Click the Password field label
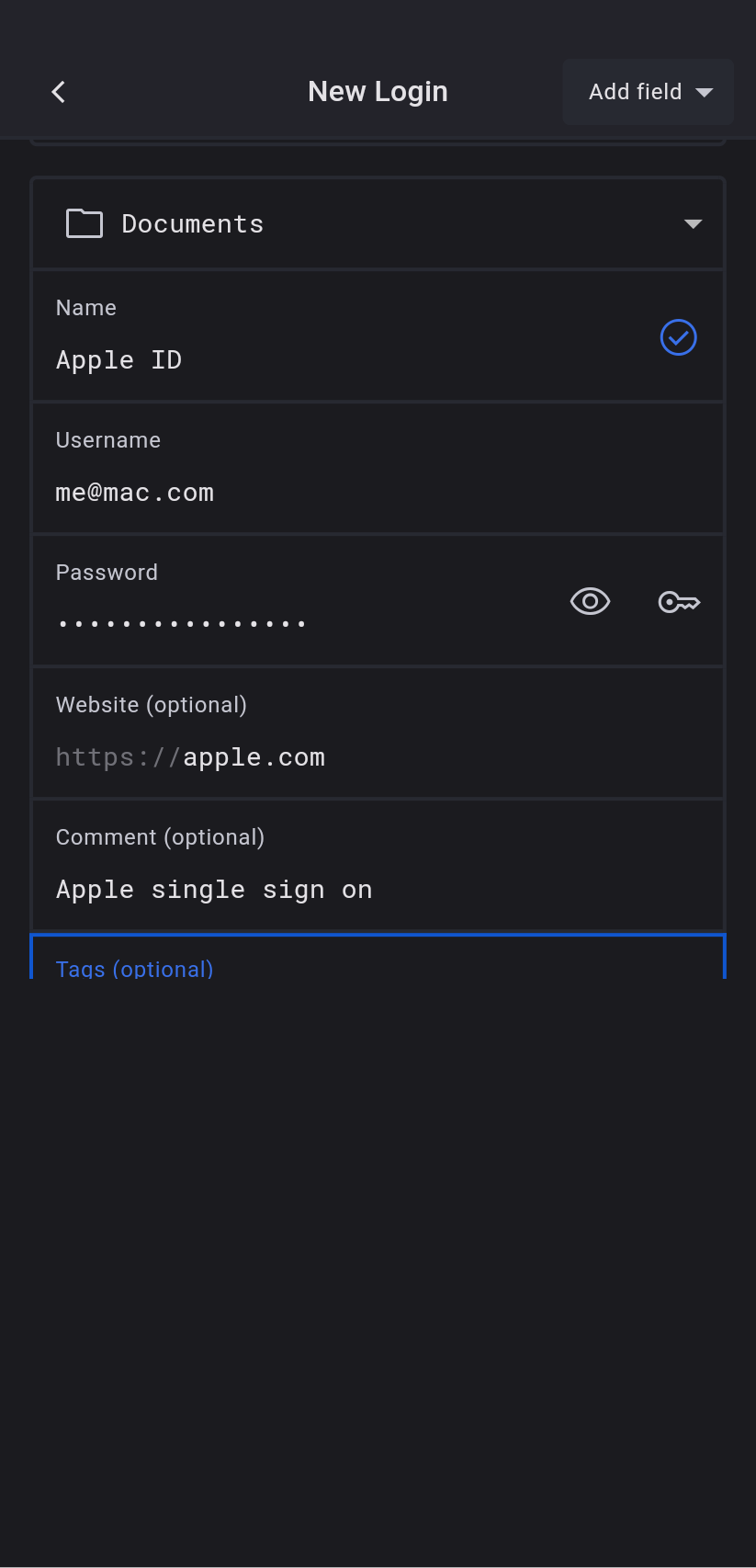The image size is (756, 1568). [107, 573]
